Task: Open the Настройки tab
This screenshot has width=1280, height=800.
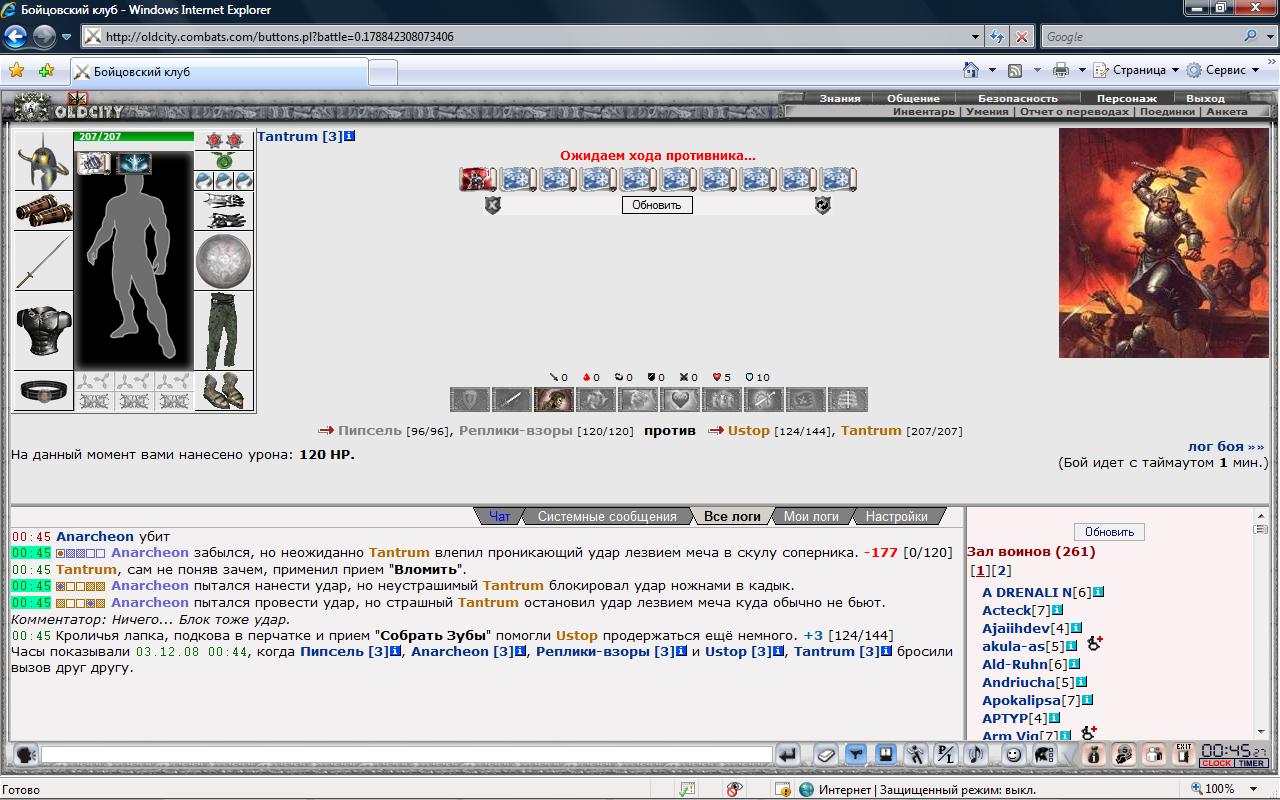Action: click(897, 516)
